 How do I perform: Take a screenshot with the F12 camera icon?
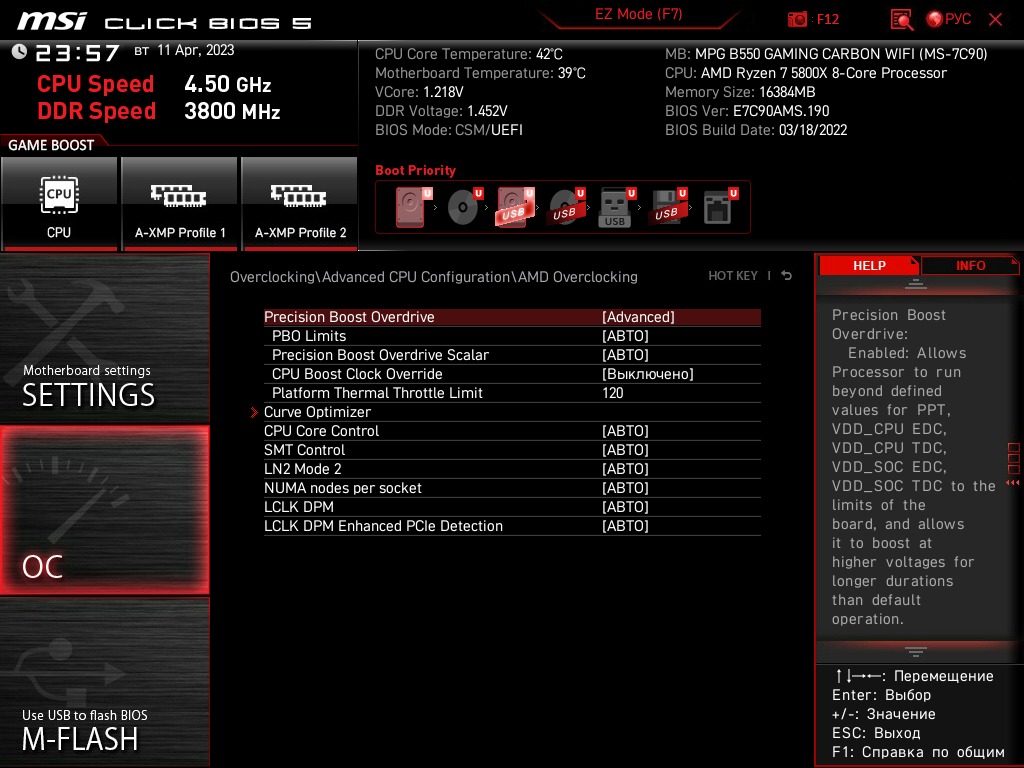(797, 19)
